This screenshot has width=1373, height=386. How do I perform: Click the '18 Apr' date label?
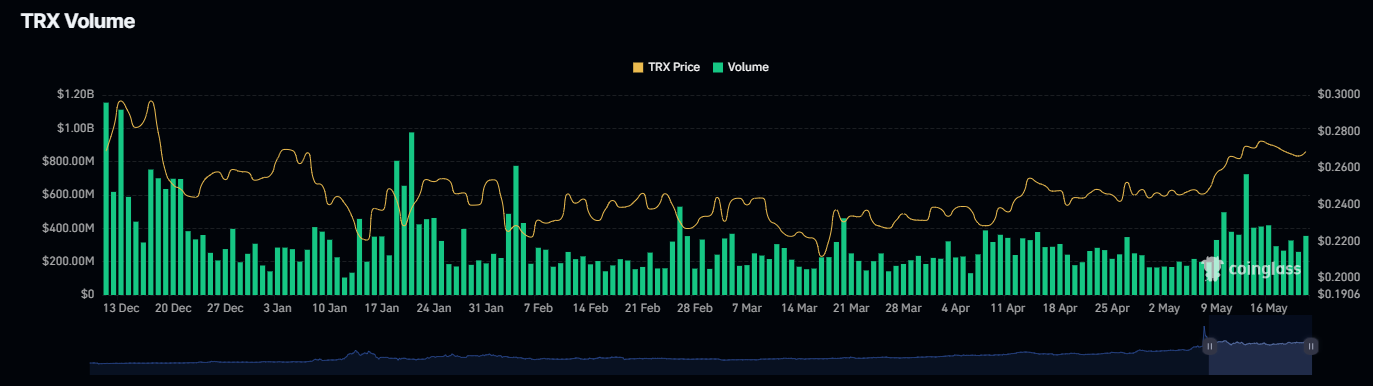1059,309
